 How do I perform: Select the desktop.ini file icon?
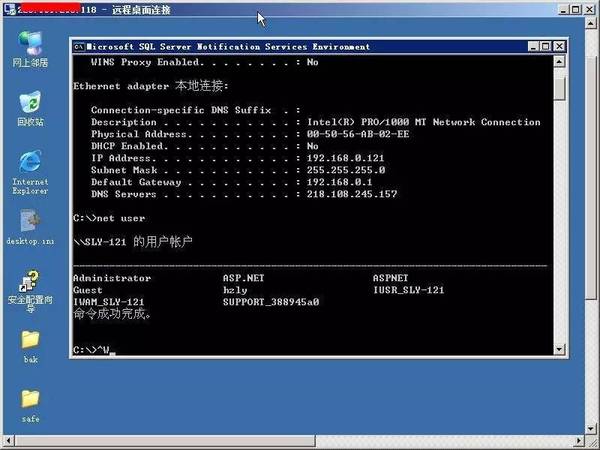pos(30,227)
